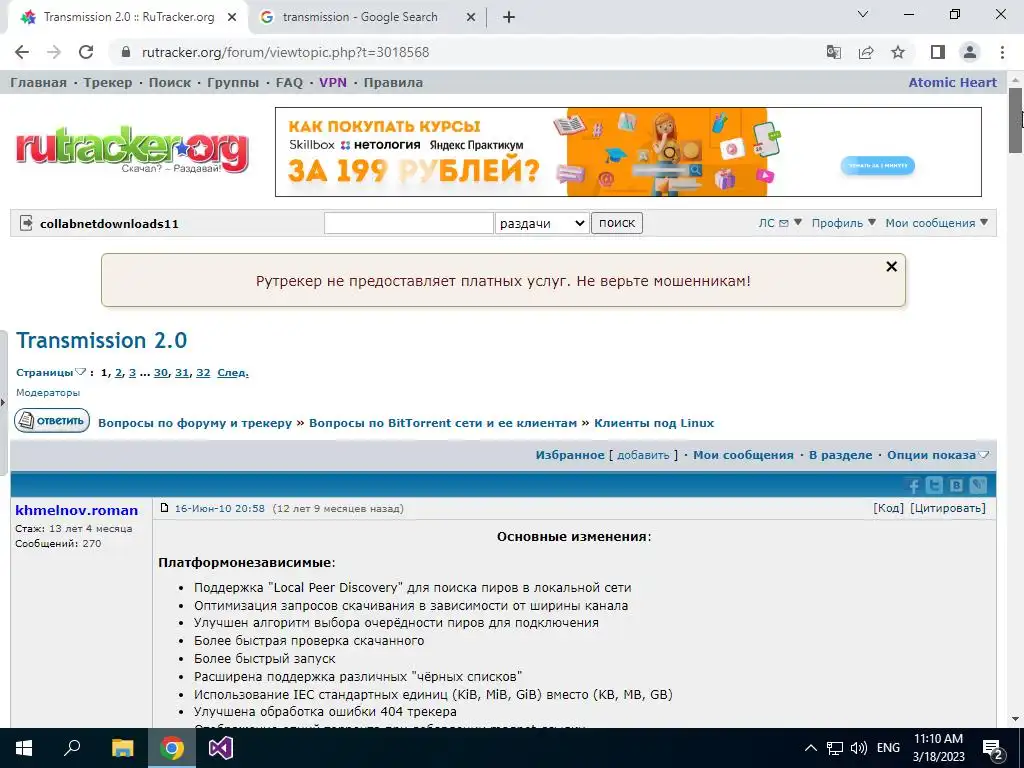1024x768 pixels.
Task: Open Трекер in top menu
Action: pyautogui.click(x=108, y=83)
